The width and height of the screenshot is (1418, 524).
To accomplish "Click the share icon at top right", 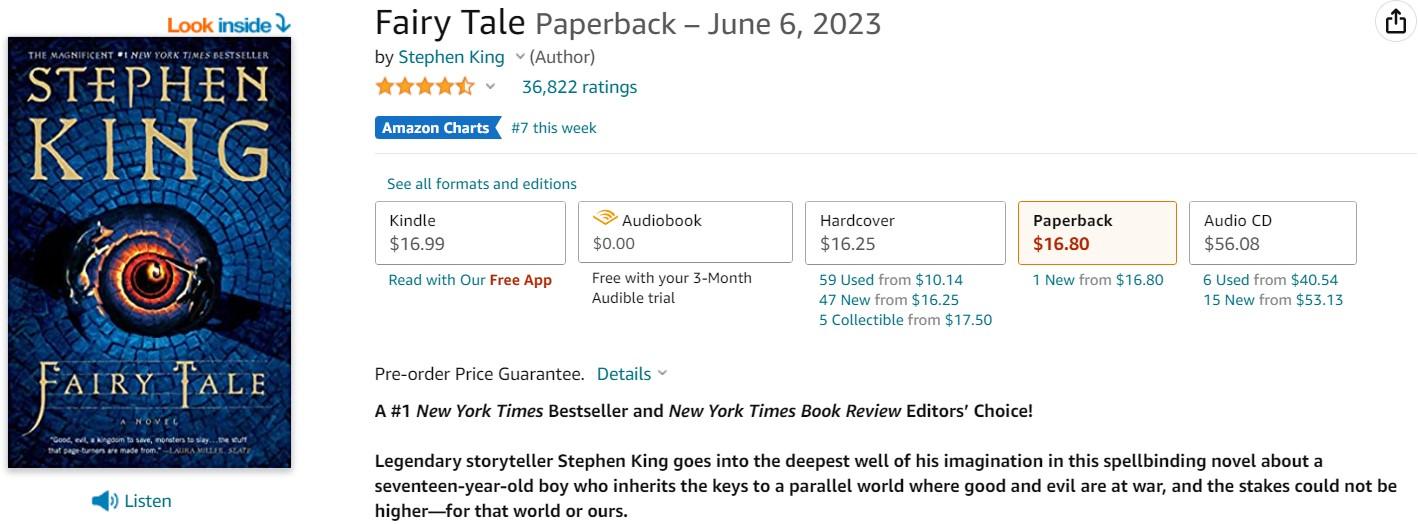I will point(1396,22).
